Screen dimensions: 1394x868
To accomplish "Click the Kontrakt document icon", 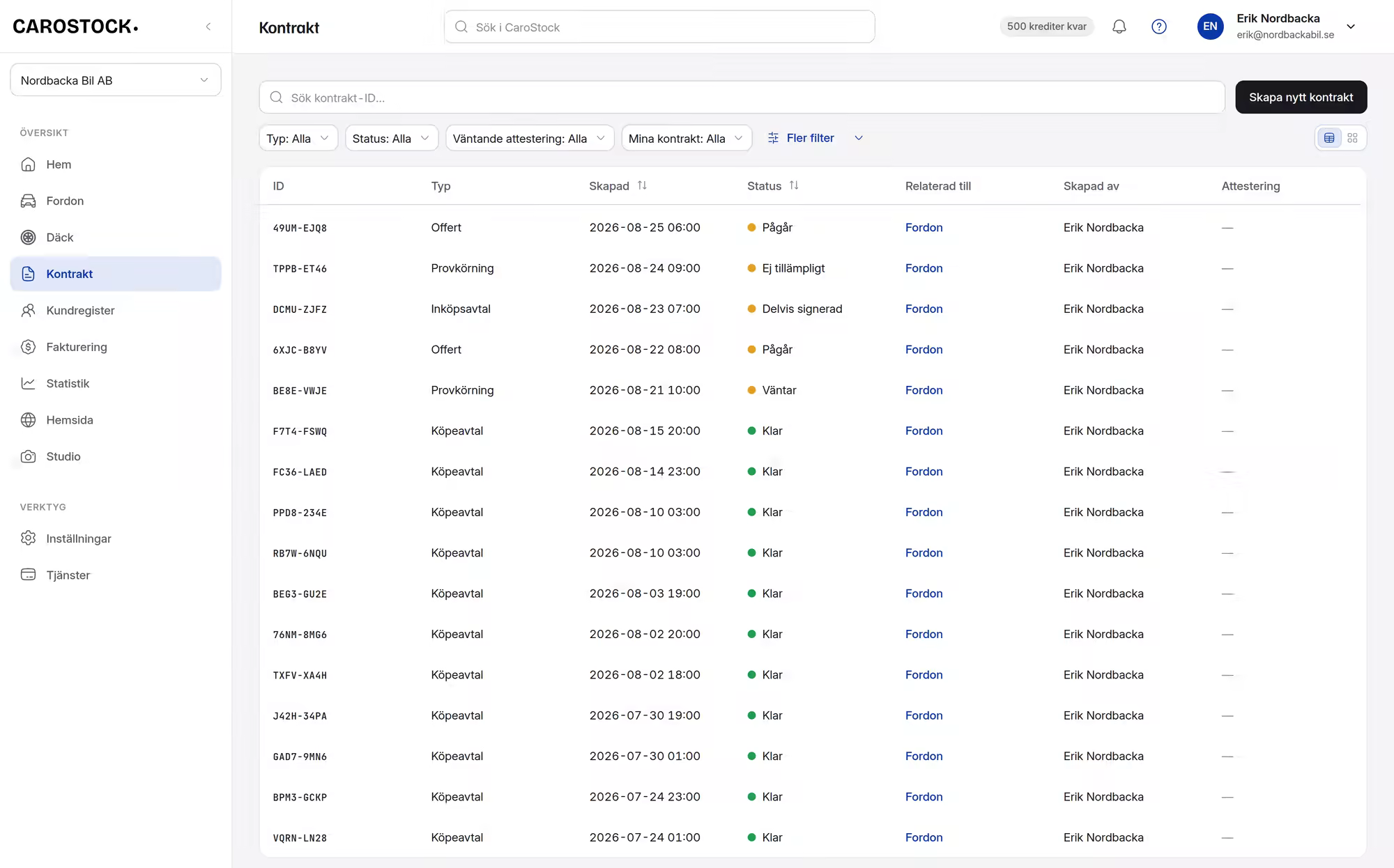I will (28, 274).
